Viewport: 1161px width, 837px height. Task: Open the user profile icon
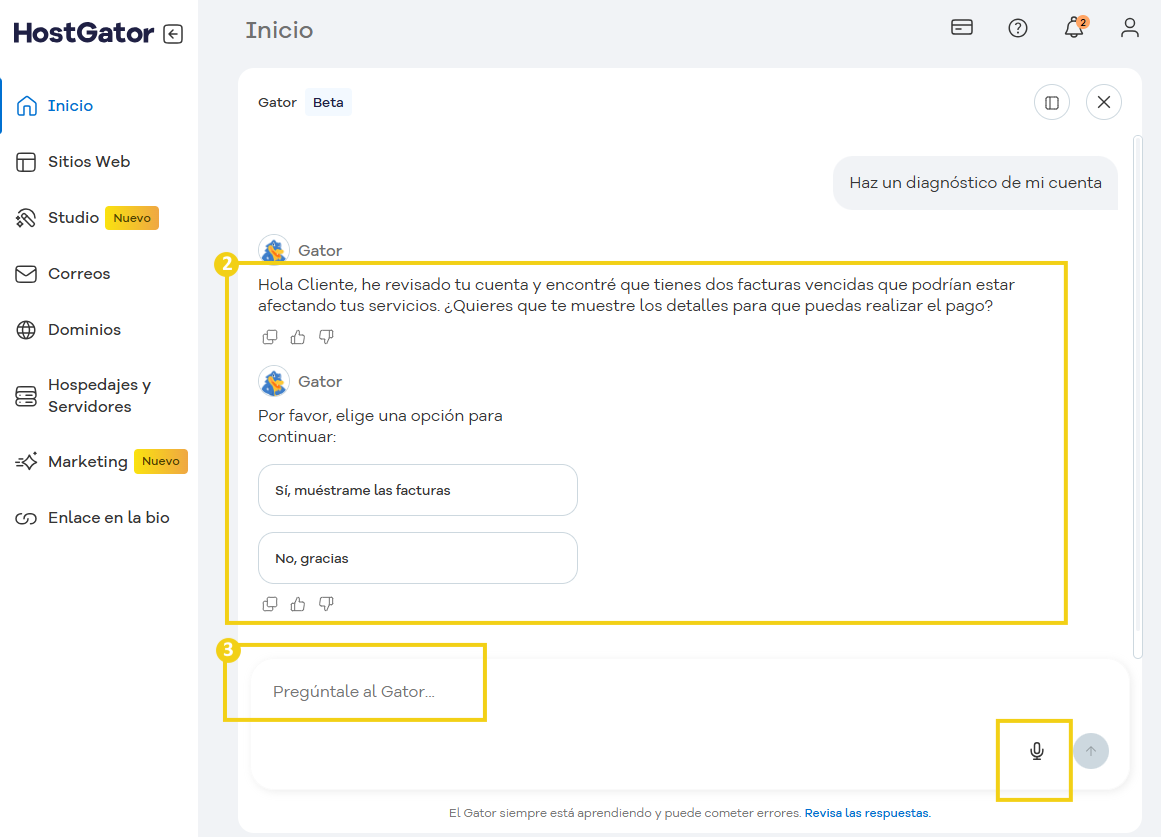(x=1130, y=28)
